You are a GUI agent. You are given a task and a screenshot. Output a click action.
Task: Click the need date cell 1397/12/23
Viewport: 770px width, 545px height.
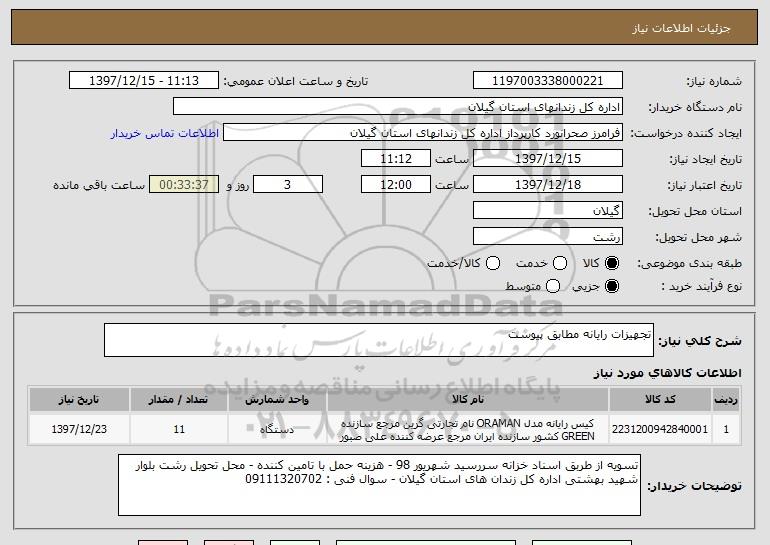click(x=79, y=429)
